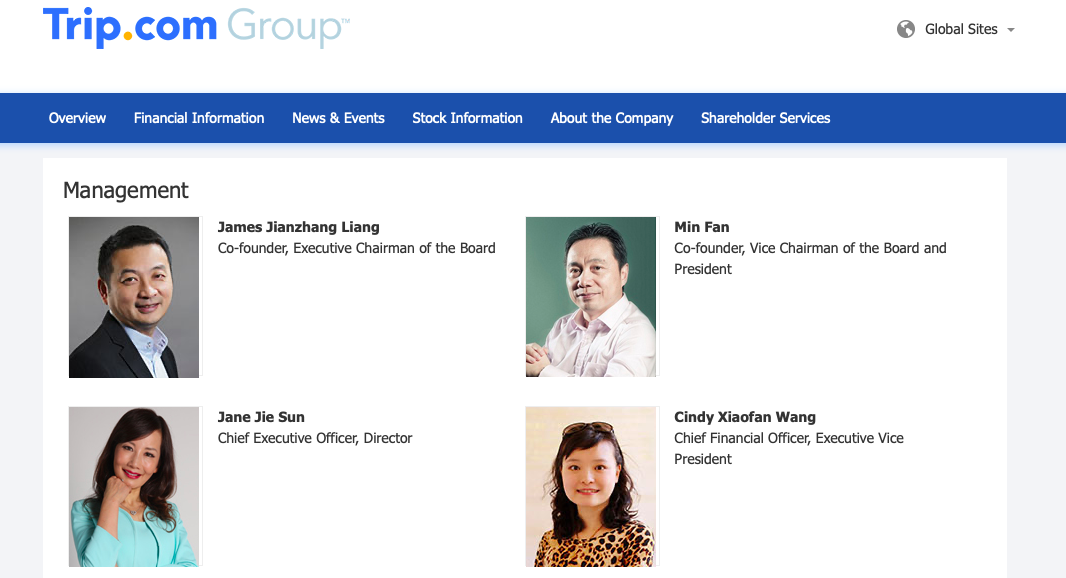Expand the Global Sites dropdown arrow
The width and height of the screenshot is (1066, 578).
(1011, 30)
